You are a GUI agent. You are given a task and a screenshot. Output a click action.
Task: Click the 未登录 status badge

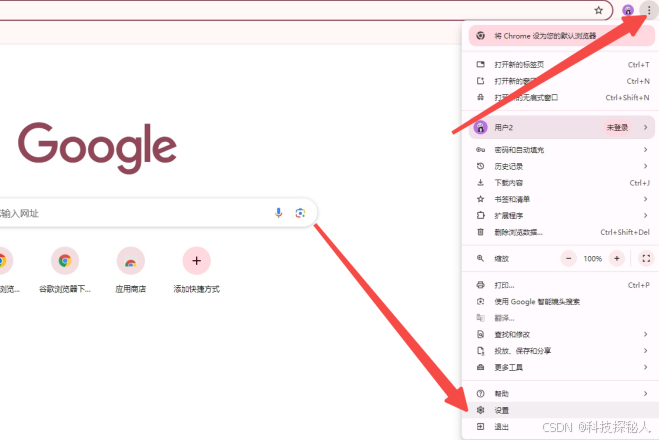[x=617, y=127]
